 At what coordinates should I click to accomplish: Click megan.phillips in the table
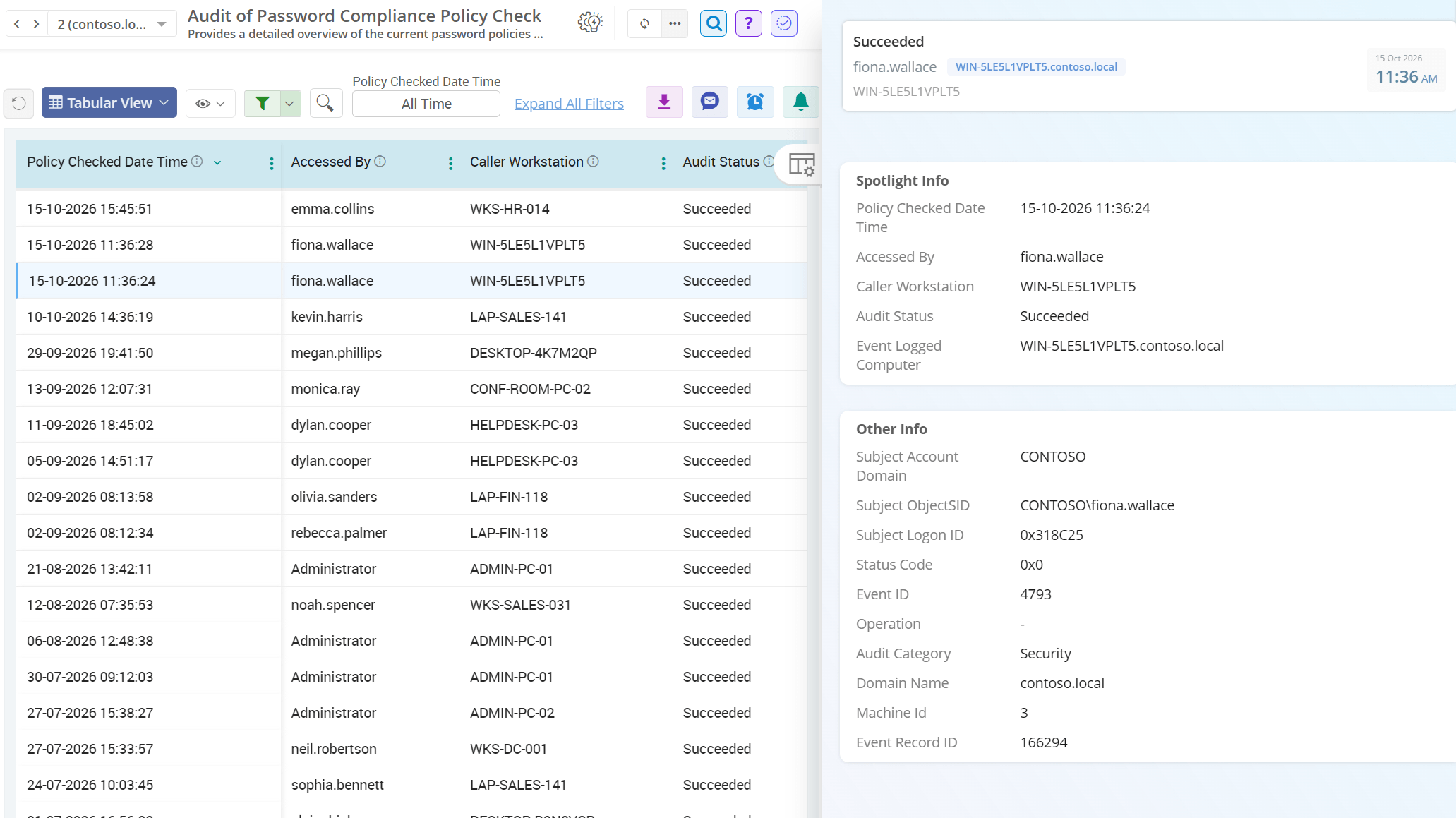tap(336, 353)
